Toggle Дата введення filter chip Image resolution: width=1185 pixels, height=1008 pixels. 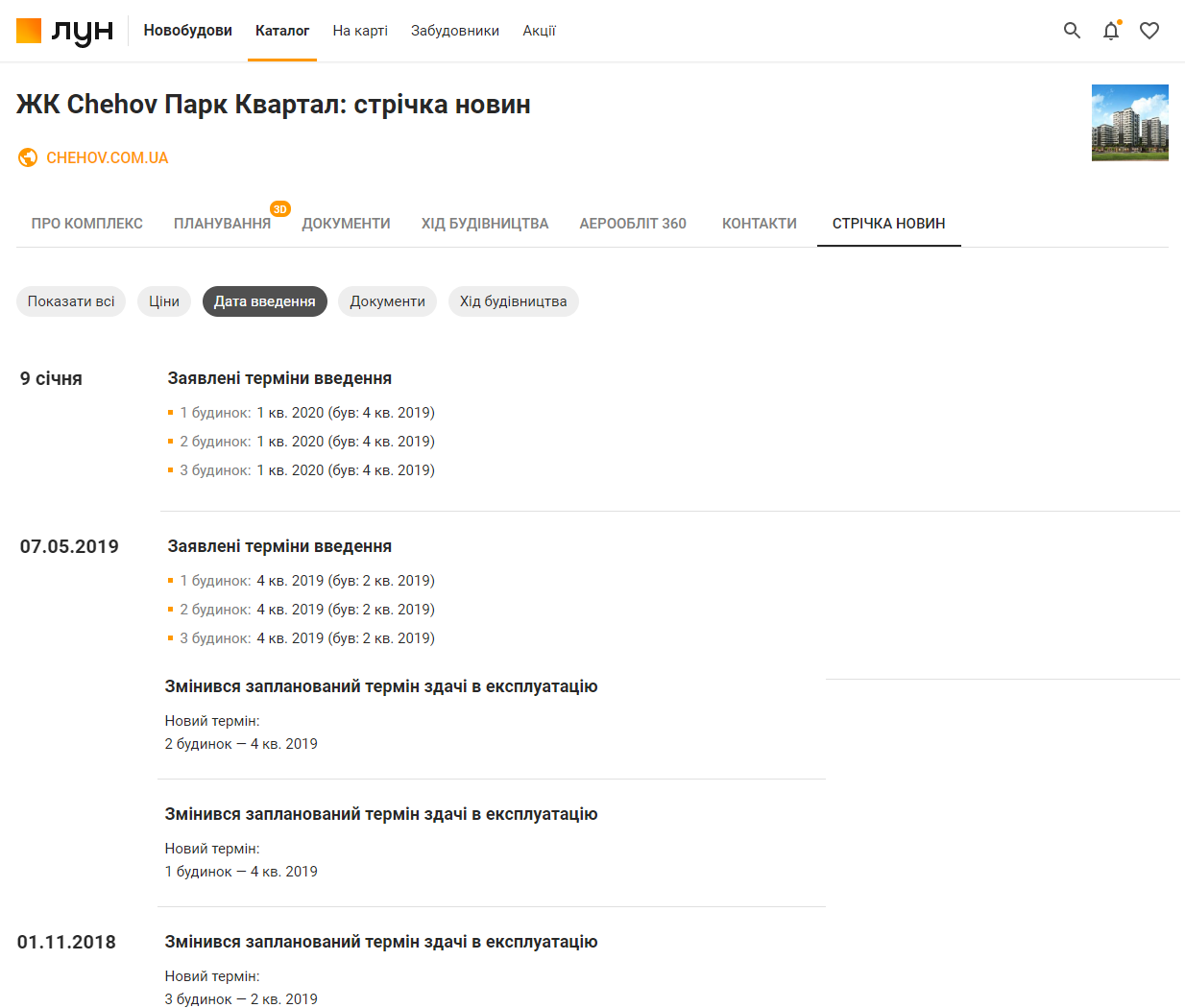tap(265, 301)
